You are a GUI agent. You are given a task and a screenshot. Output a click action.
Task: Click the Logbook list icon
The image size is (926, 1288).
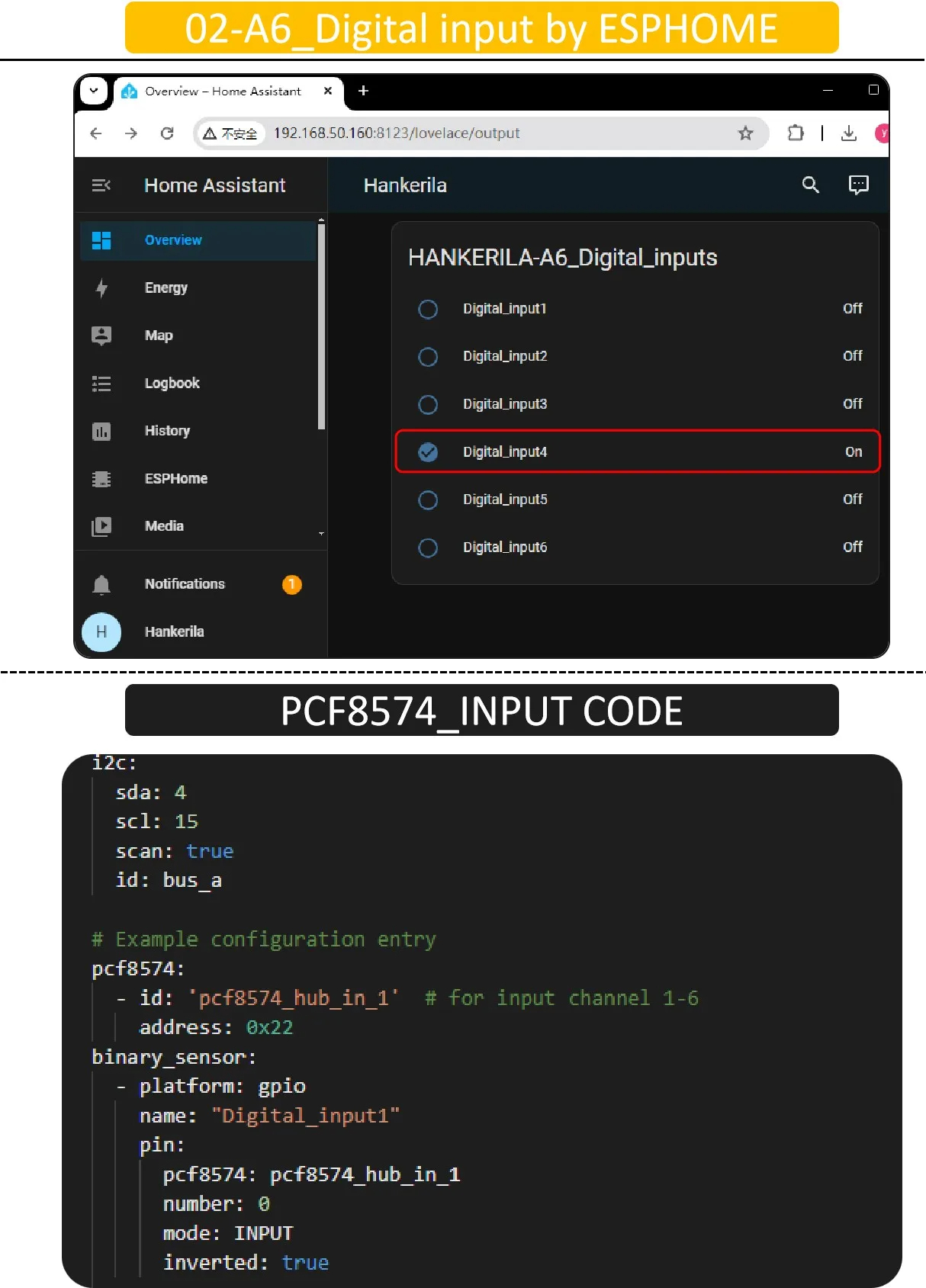101,384
